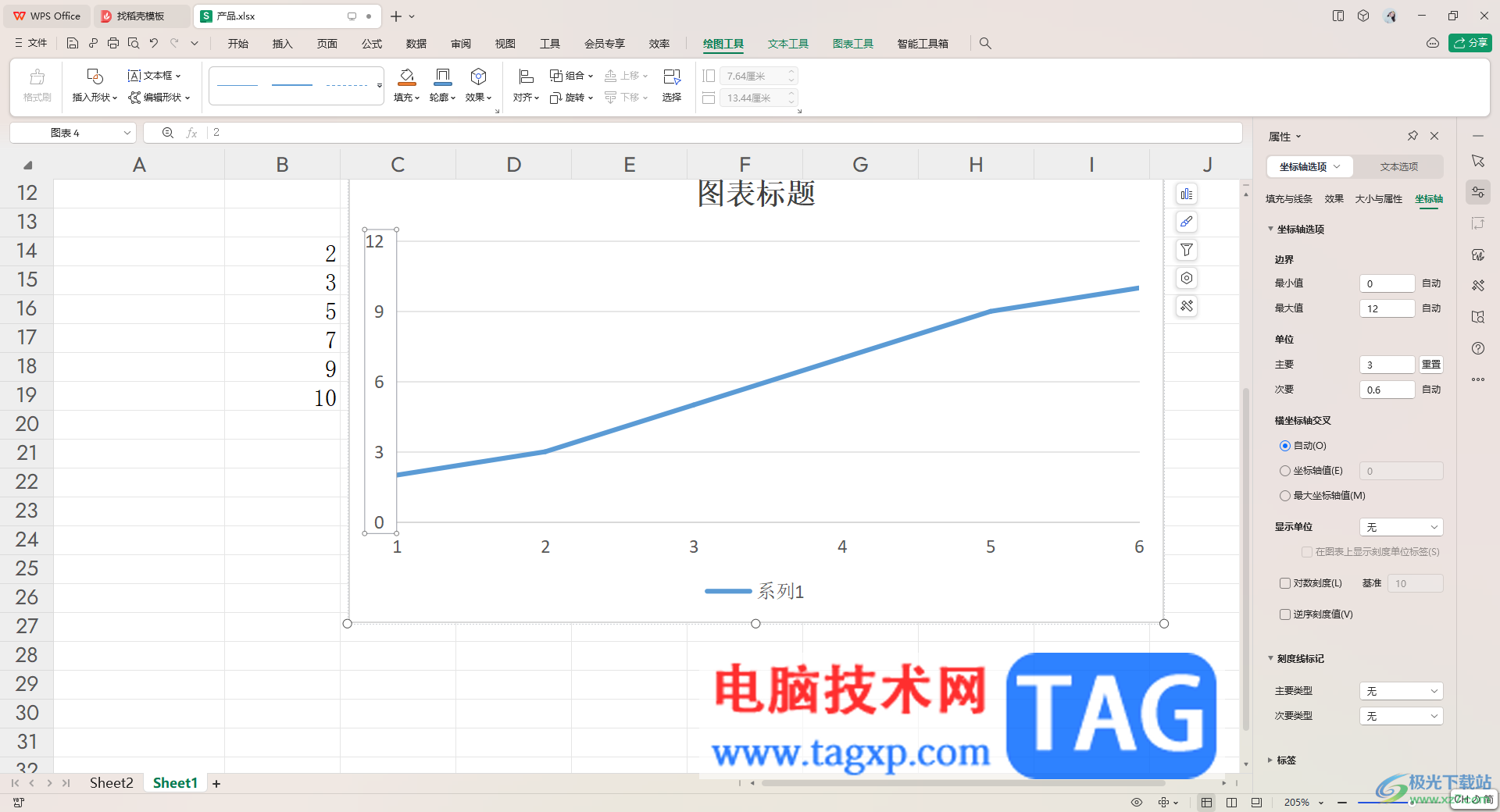
Task: Open chart elements button beside chart
Action: tap(1187, 194)
